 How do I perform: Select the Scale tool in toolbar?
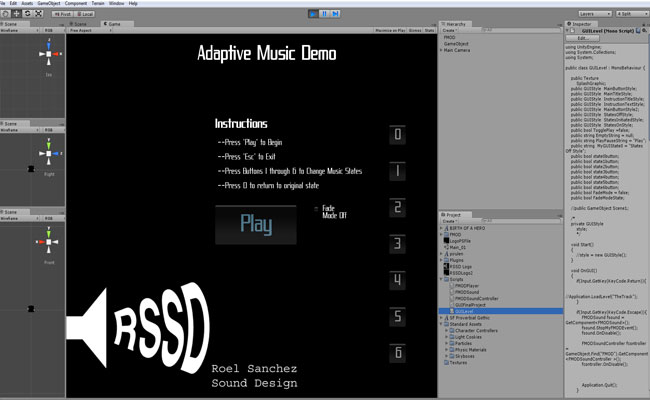pyautogui.click(x=38, y=14)
